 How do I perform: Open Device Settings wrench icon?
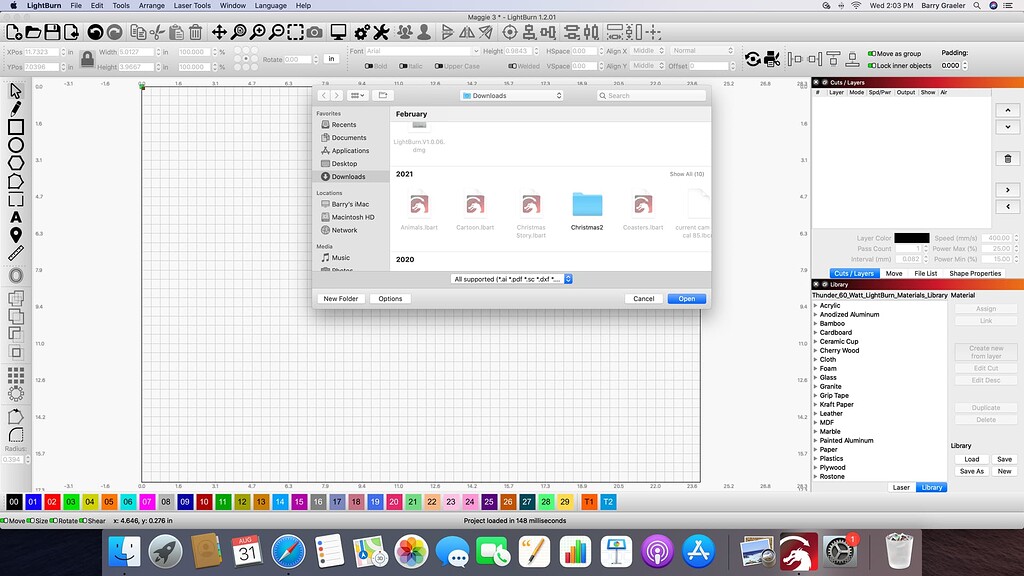click(381, 32)
